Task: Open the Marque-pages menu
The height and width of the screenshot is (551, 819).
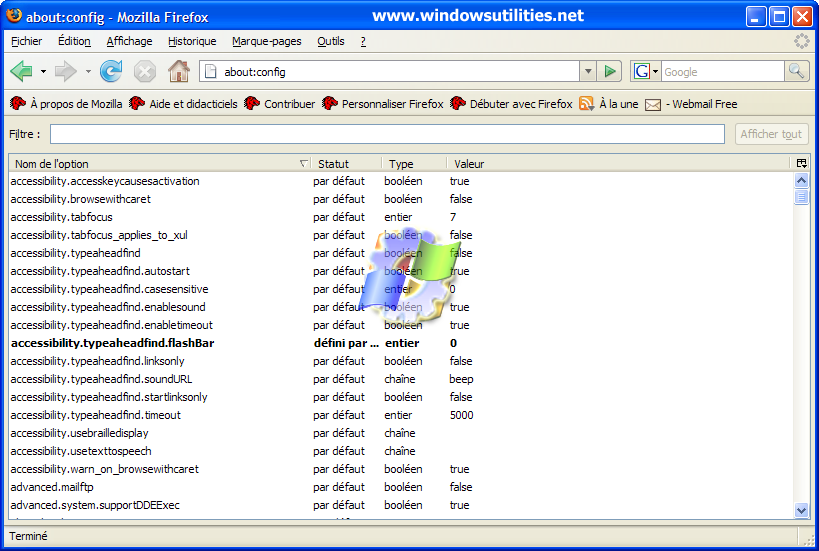Action: pos(267,41)
